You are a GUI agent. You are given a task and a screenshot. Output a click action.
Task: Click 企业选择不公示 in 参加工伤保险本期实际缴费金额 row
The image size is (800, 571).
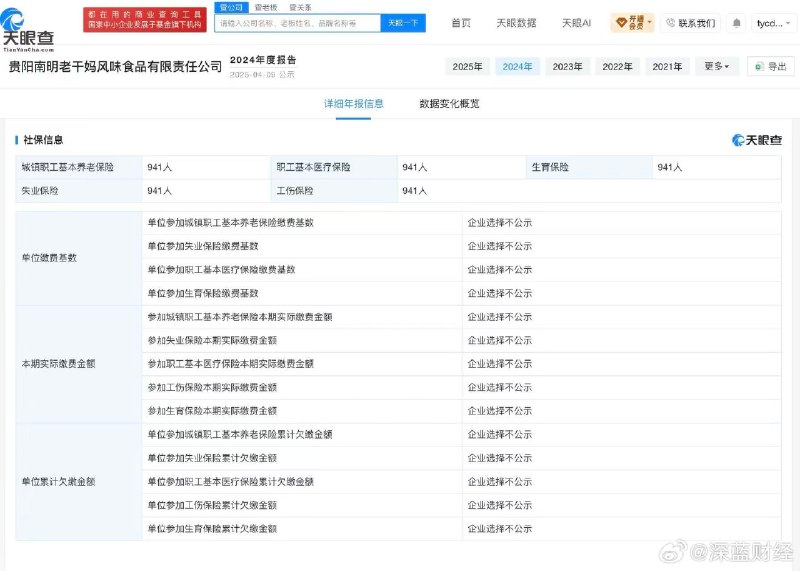(500, 387)
